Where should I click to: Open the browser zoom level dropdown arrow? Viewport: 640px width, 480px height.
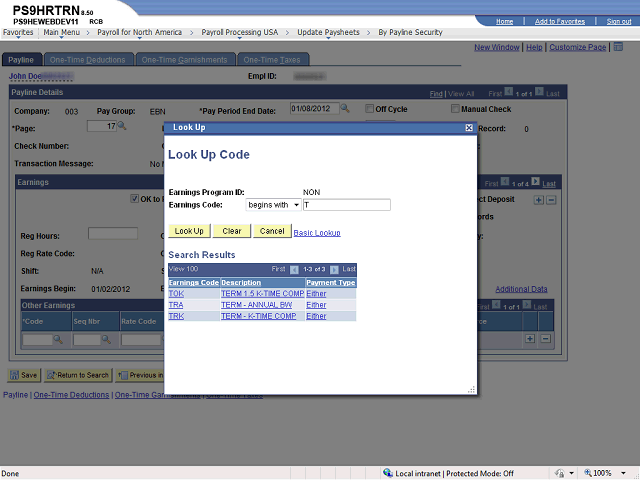tap(623, 473)
